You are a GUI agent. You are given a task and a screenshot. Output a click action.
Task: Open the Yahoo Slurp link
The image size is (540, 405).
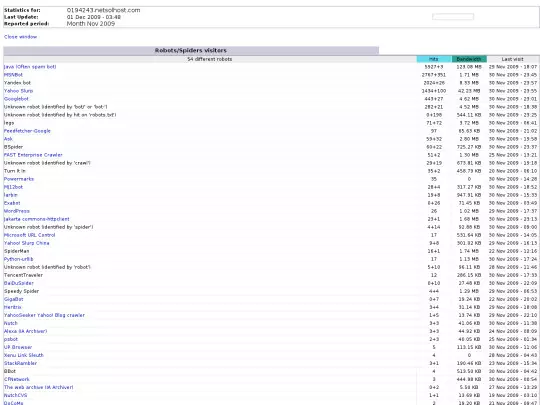[x=18, y=91]
